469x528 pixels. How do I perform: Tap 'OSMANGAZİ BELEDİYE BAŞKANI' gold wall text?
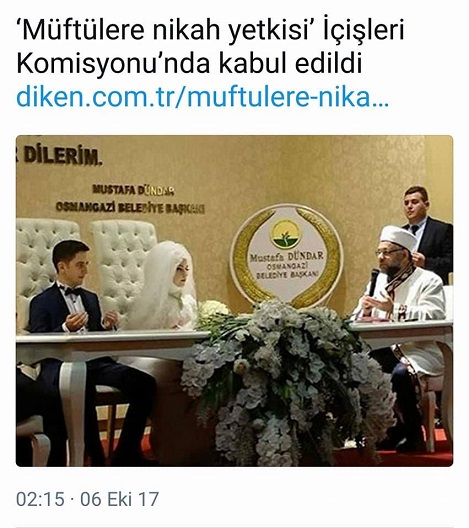coord(130,208)
